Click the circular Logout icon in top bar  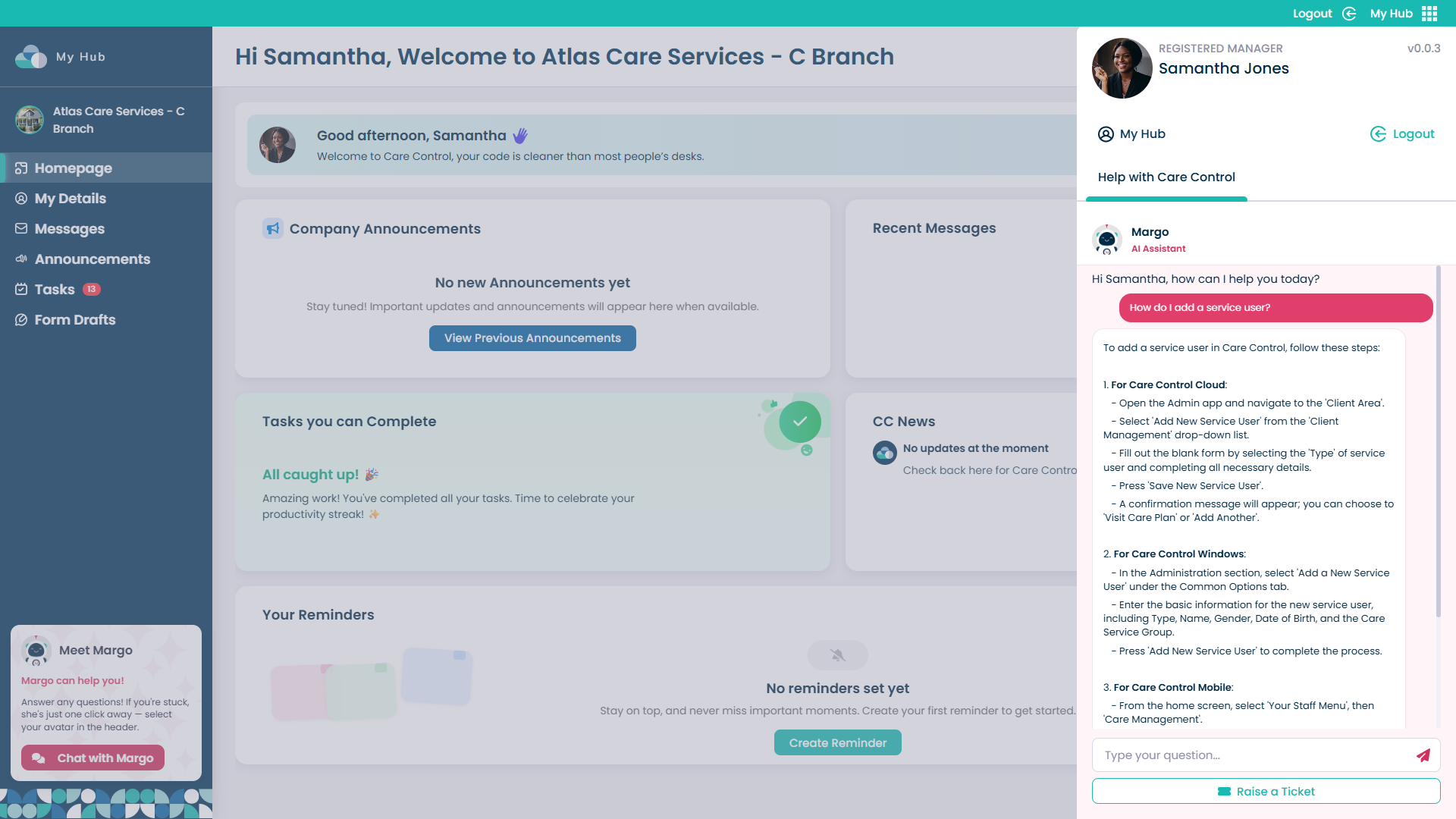(1349, 13)
